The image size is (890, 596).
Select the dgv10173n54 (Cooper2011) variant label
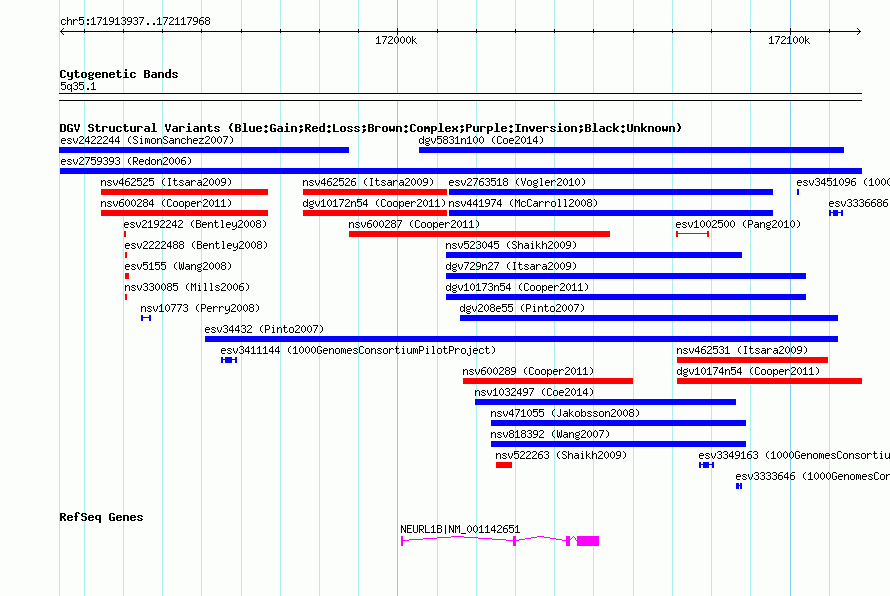(x=518, y=287)
